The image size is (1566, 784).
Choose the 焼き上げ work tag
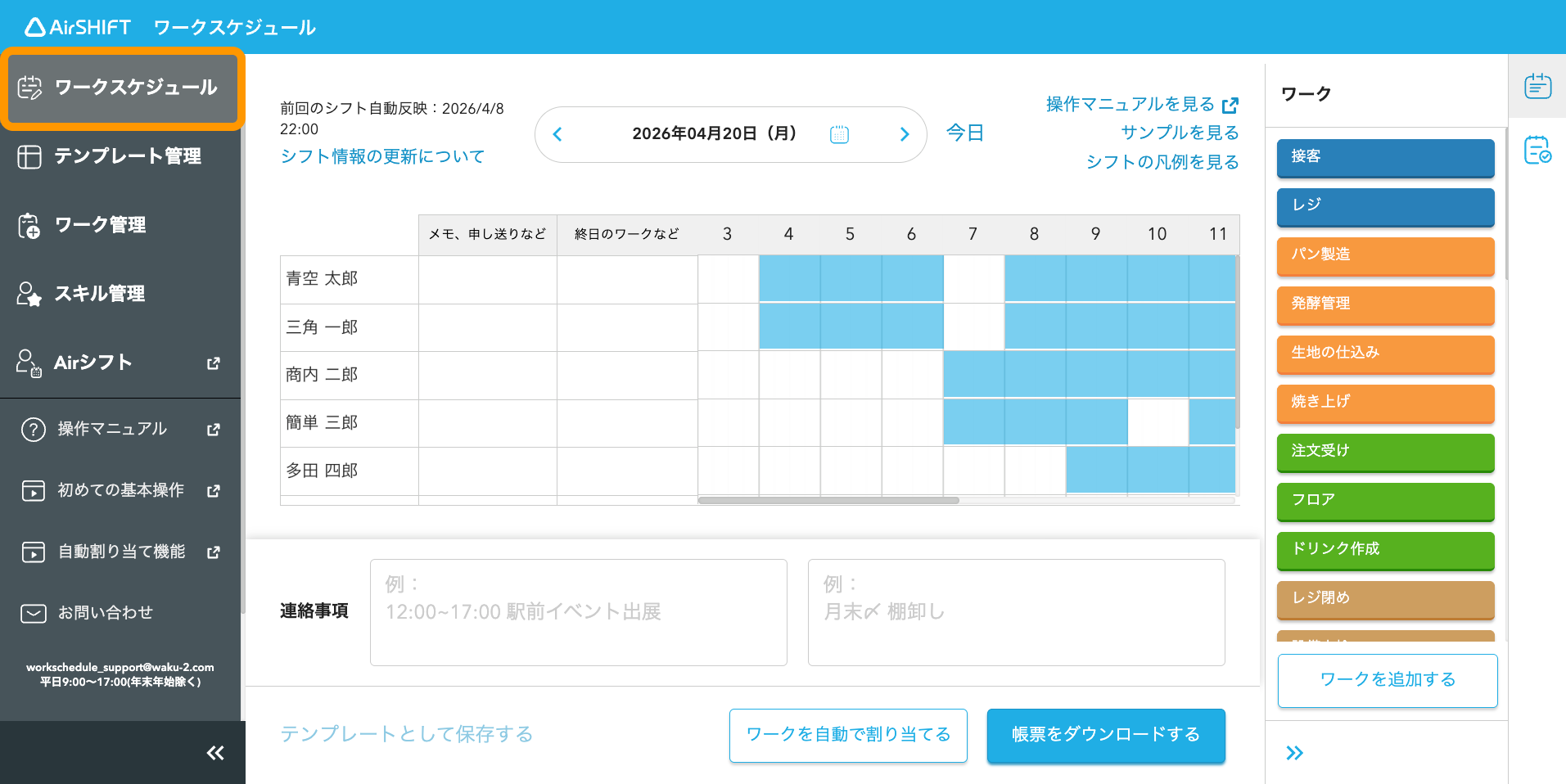tap(1385, 403)
